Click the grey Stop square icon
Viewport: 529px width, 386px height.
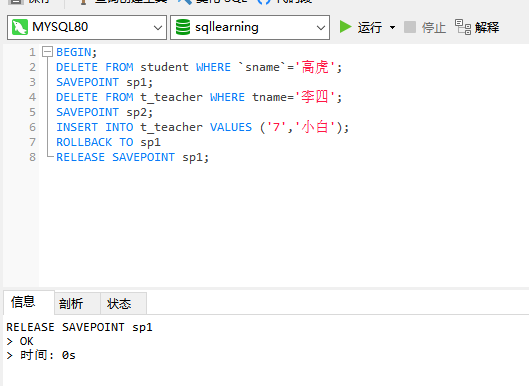(x=410, y=27)
